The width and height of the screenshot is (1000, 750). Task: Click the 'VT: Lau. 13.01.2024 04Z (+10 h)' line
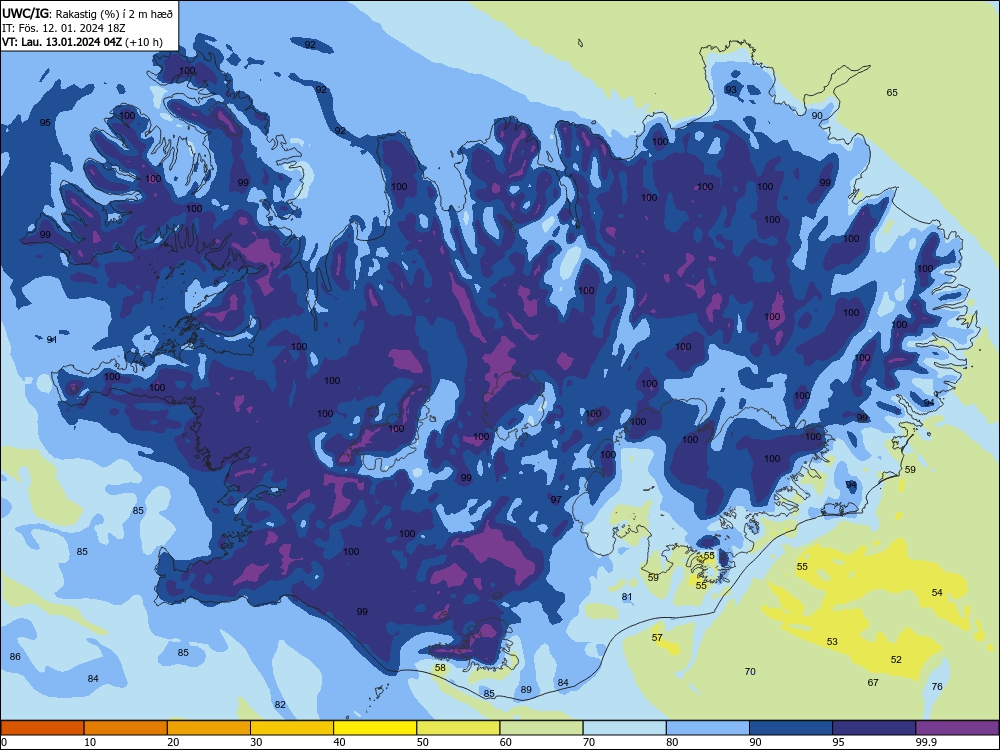point(82,42)
